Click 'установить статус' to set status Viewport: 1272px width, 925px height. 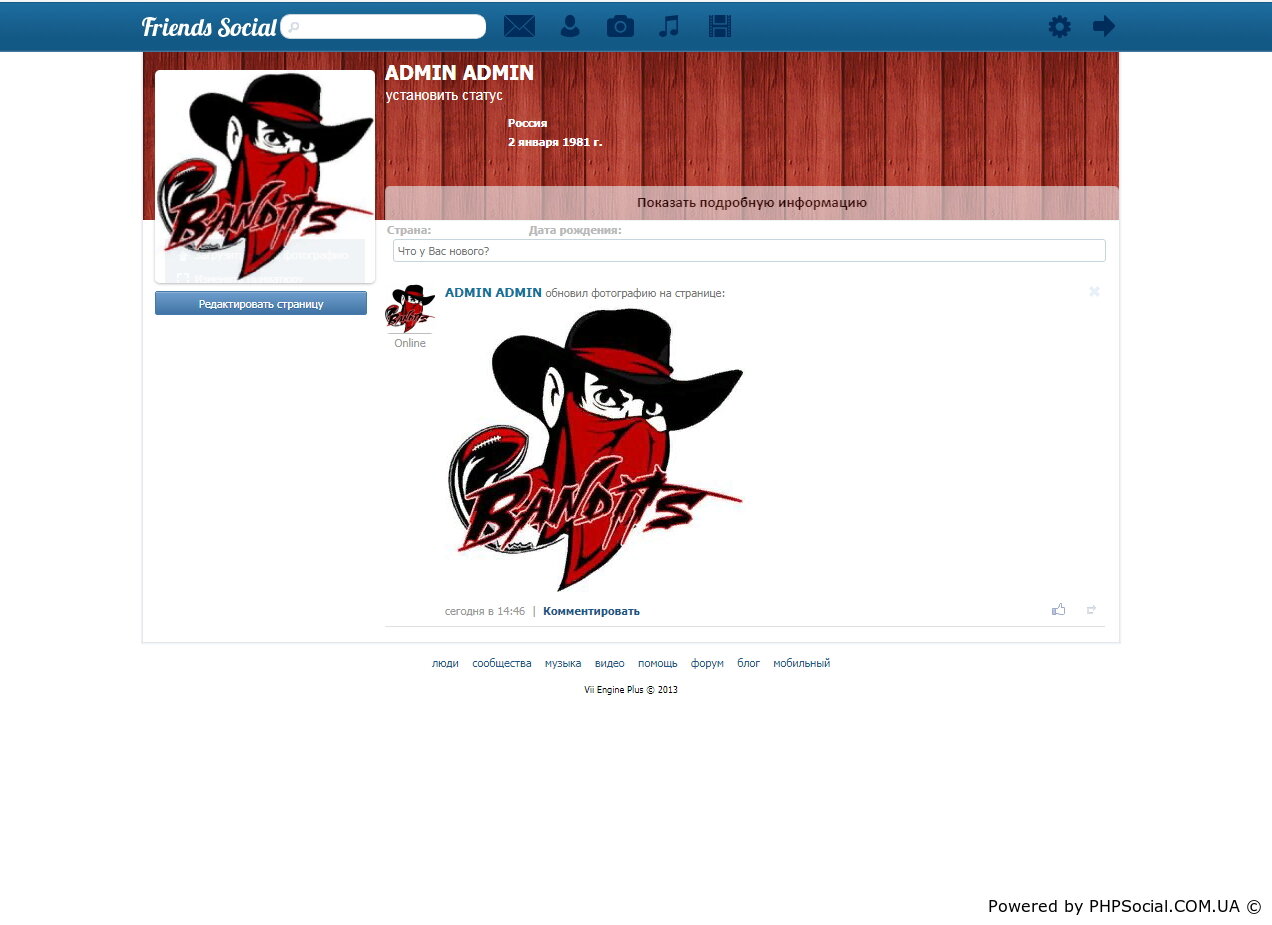click(444, 95)
